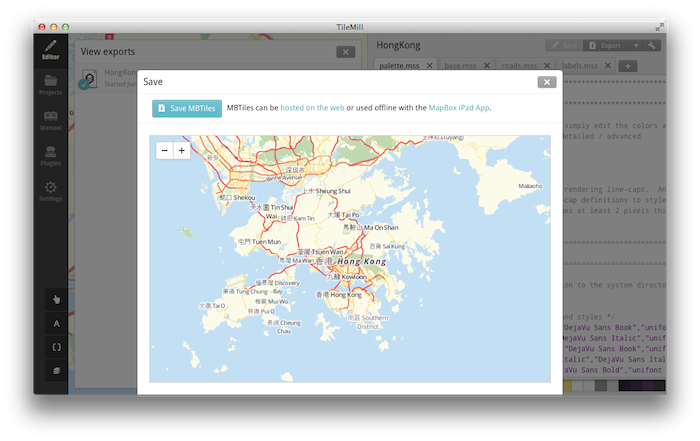Close the Save dialog
The width and height of the screenshot is (700, 441).
coord(547,82)
